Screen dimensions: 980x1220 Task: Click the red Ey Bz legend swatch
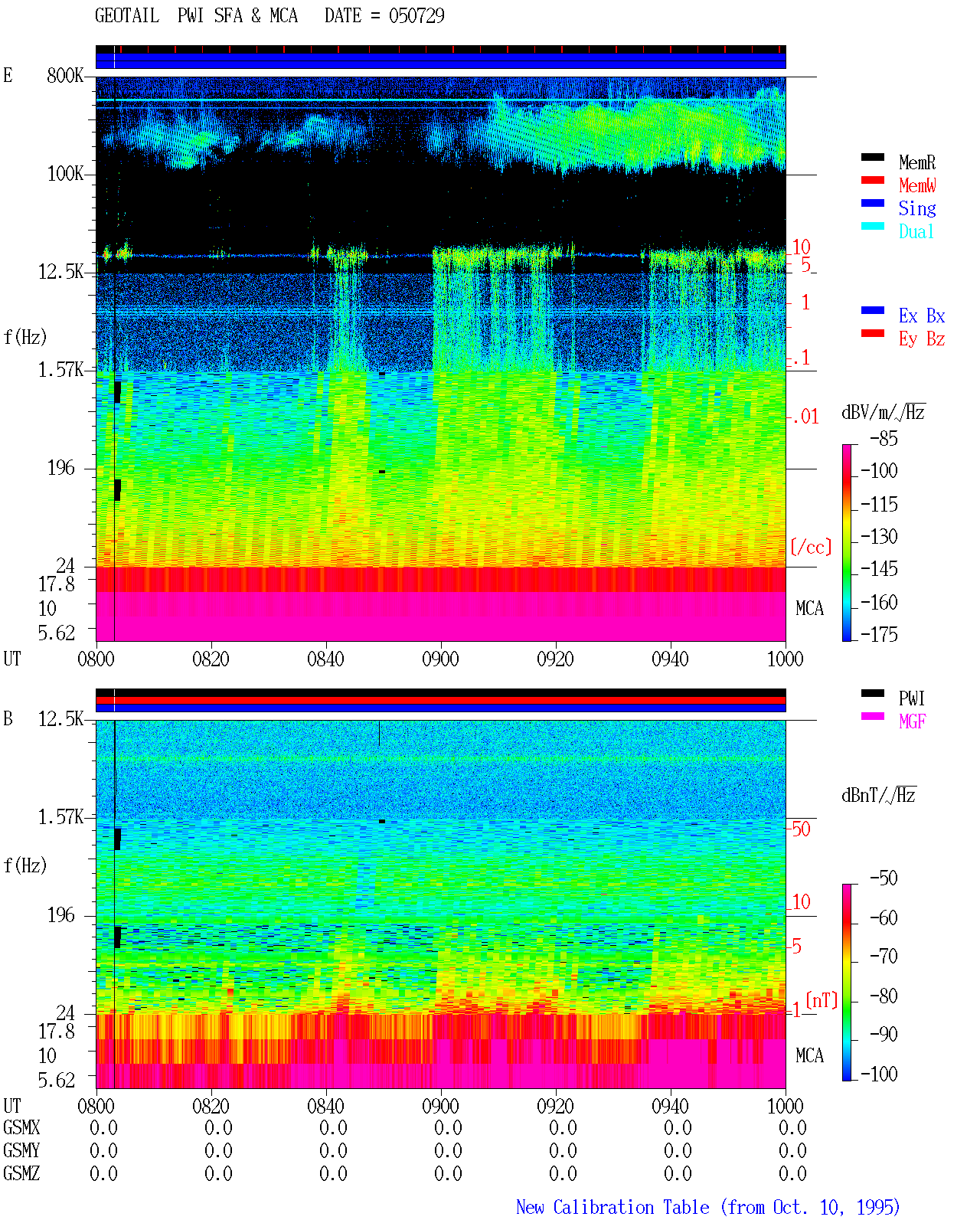[x=873, y=333]
